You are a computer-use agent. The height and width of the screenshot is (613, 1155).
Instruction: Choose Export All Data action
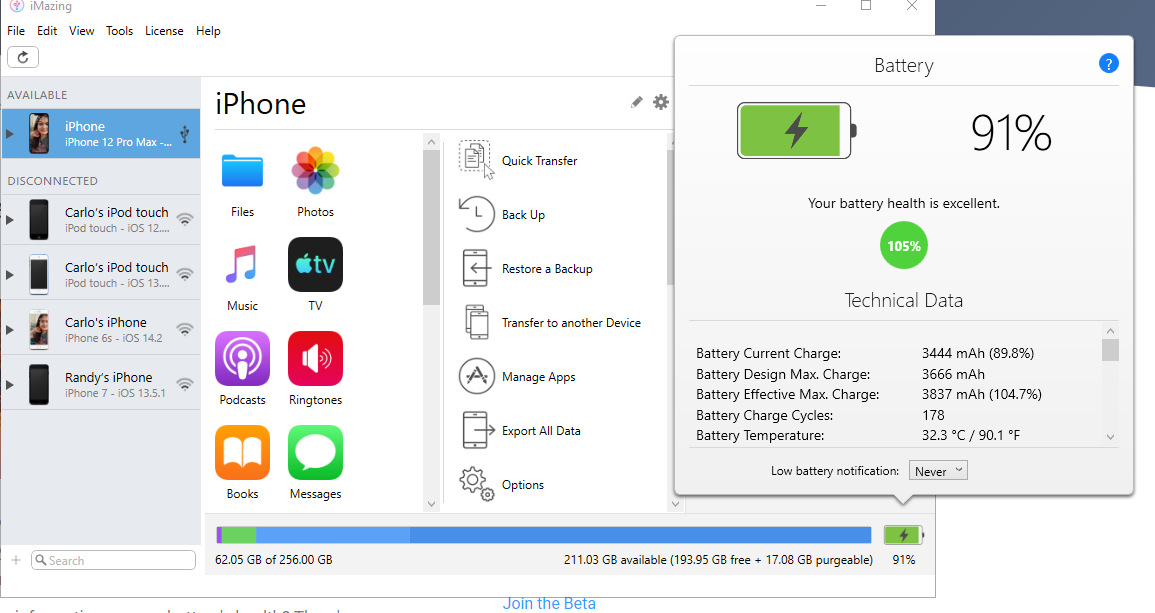(541, 431)
